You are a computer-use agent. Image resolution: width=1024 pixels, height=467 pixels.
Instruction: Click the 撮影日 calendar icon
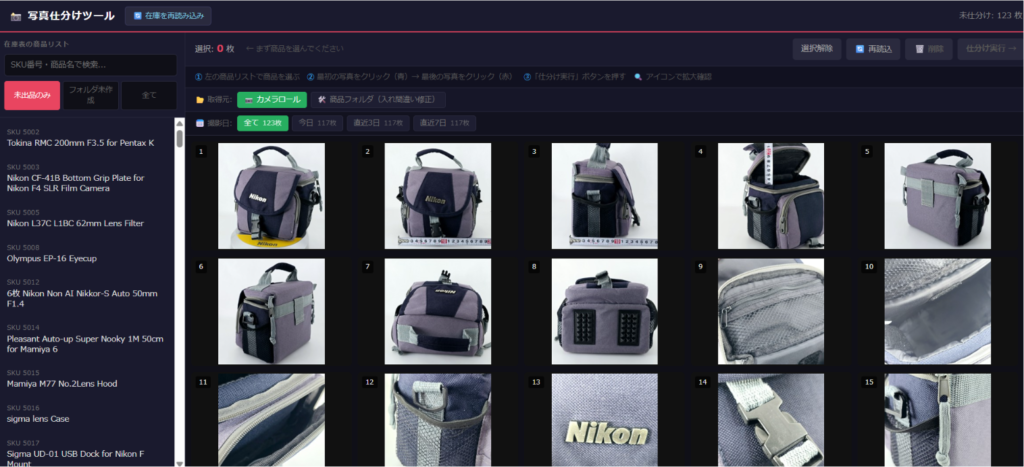coord(200,123)
